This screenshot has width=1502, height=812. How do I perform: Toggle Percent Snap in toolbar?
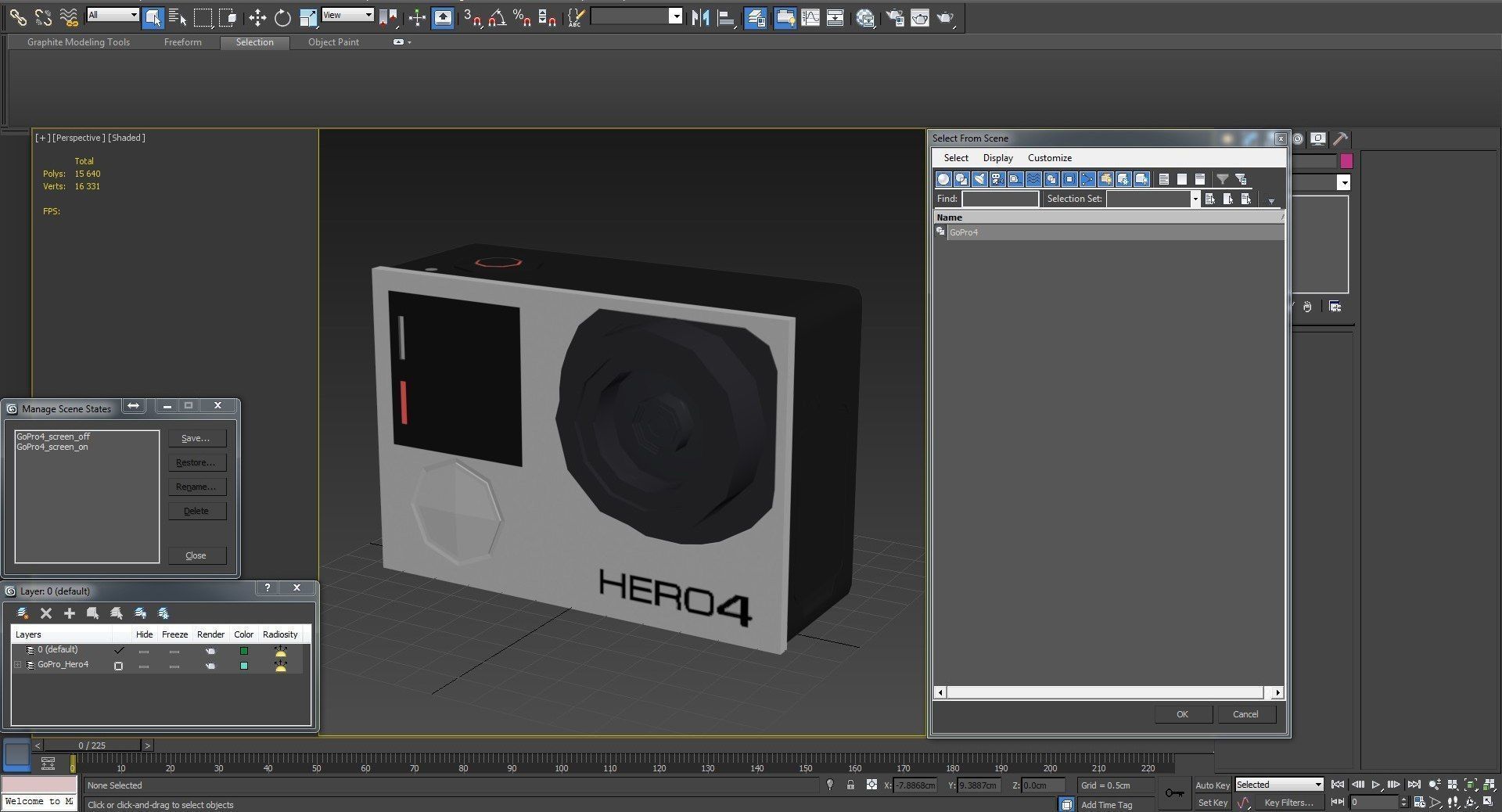tap(522, 17)
